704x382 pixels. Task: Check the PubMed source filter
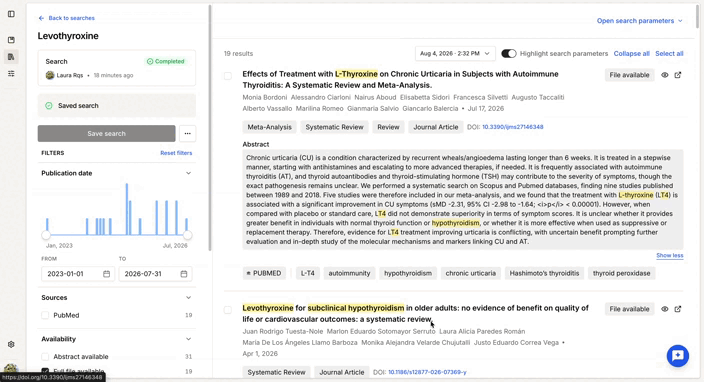pos(45,315)
